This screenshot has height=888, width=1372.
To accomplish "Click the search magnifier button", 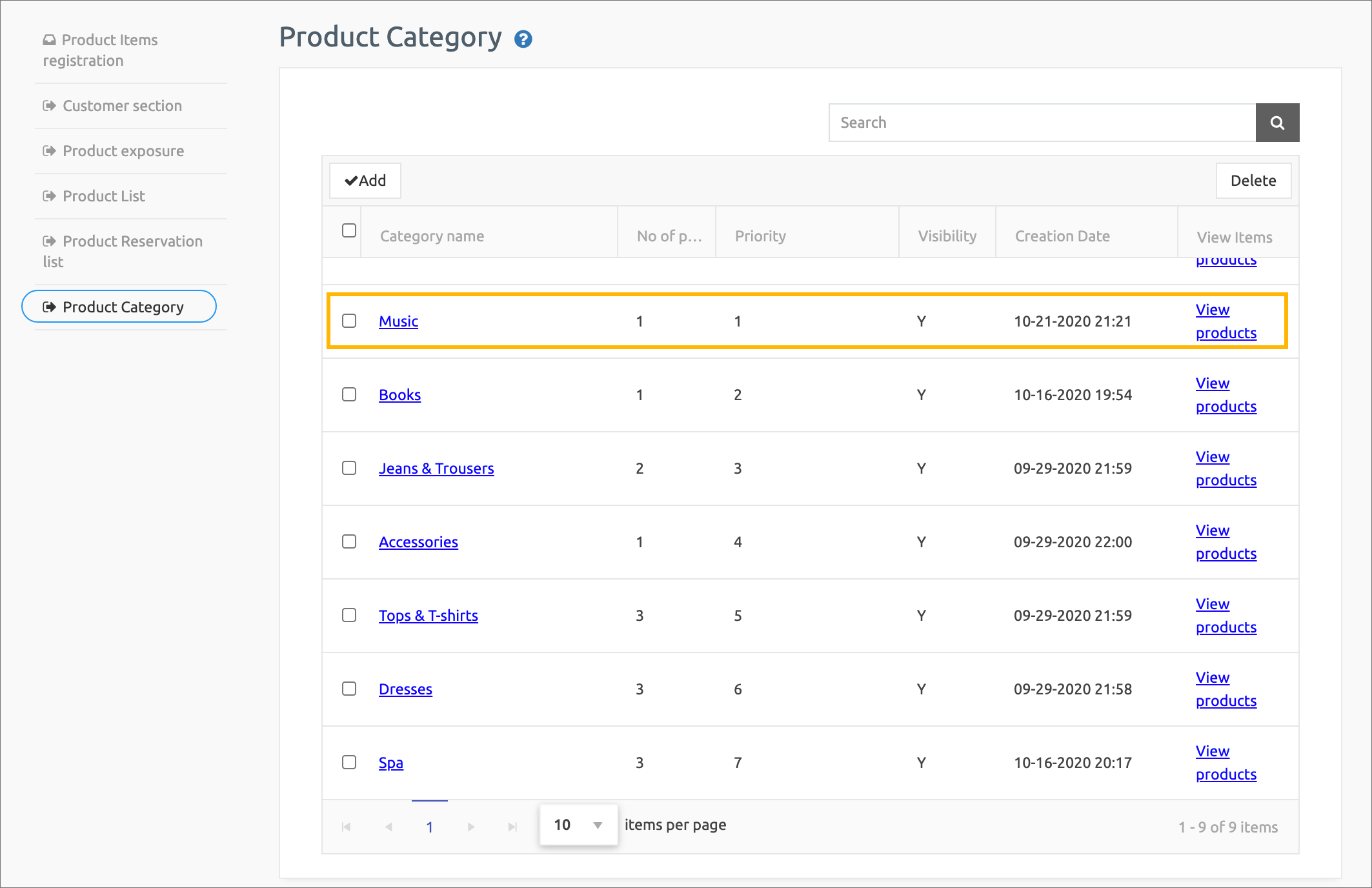I will pos(1276,123).
